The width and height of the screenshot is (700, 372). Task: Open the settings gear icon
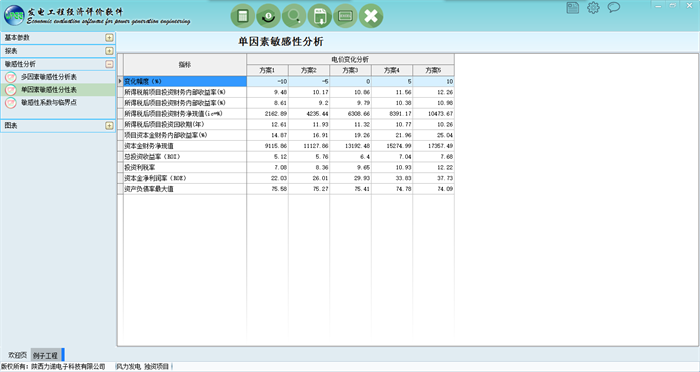[593, 8]
